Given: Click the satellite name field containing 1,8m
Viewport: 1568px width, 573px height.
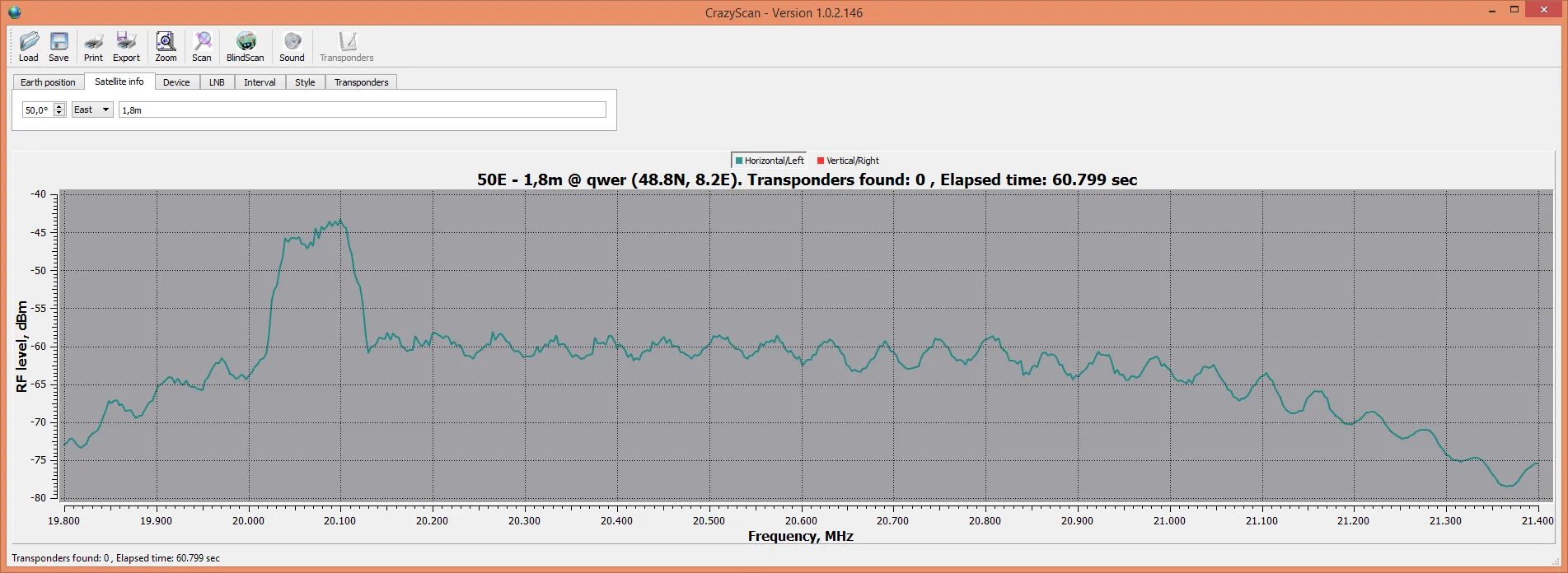Looking at the screenshot, I should point(363,109).
